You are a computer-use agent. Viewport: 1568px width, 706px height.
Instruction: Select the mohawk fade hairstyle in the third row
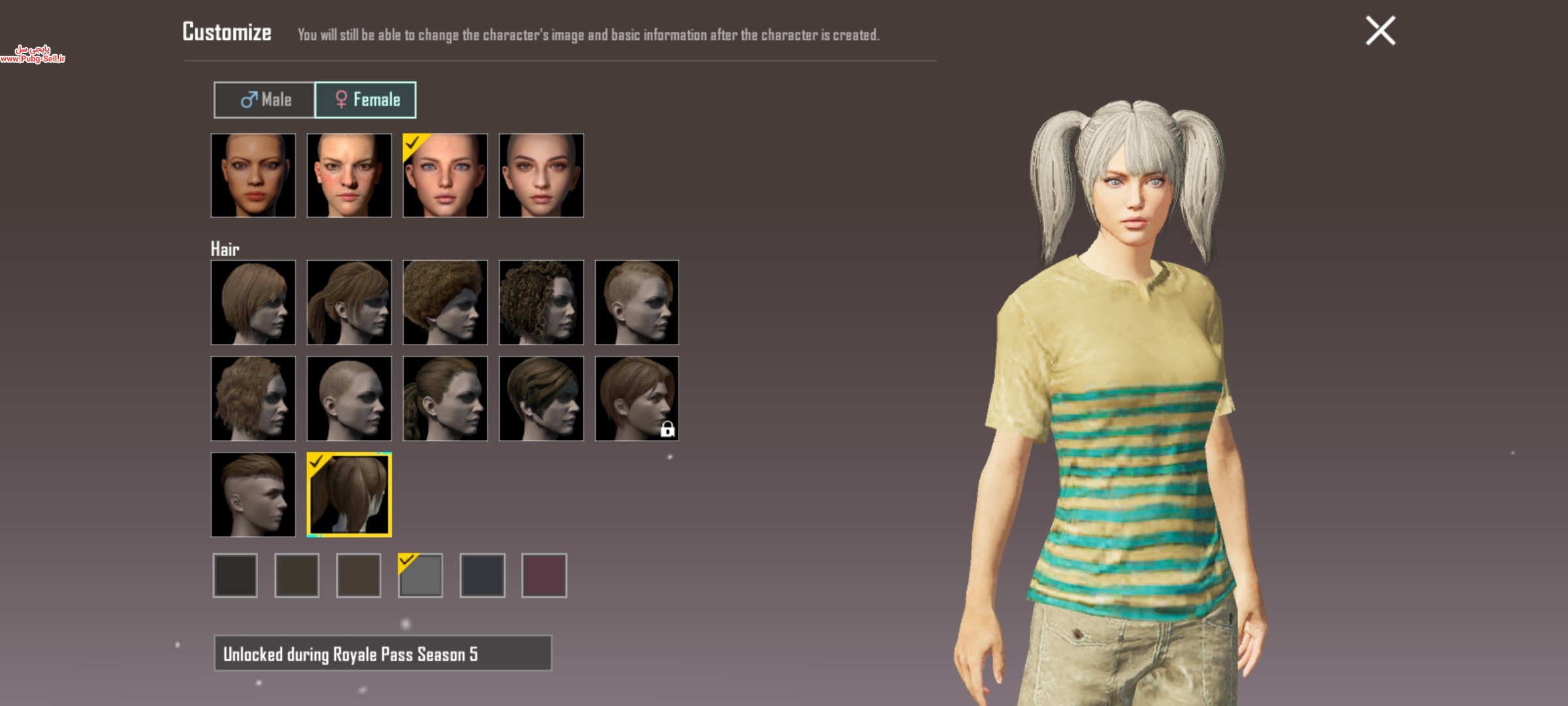tap(253, 495)
